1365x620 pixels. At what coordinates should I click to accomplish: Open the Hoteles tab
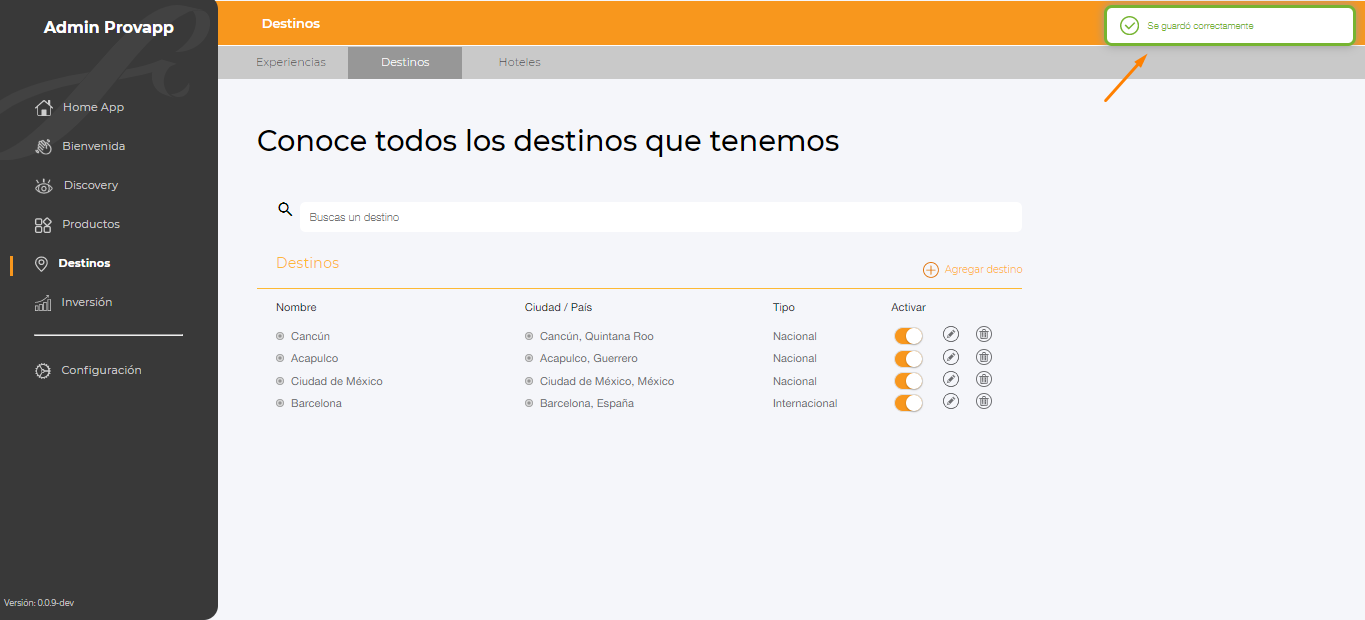click(x=520, y=62)
